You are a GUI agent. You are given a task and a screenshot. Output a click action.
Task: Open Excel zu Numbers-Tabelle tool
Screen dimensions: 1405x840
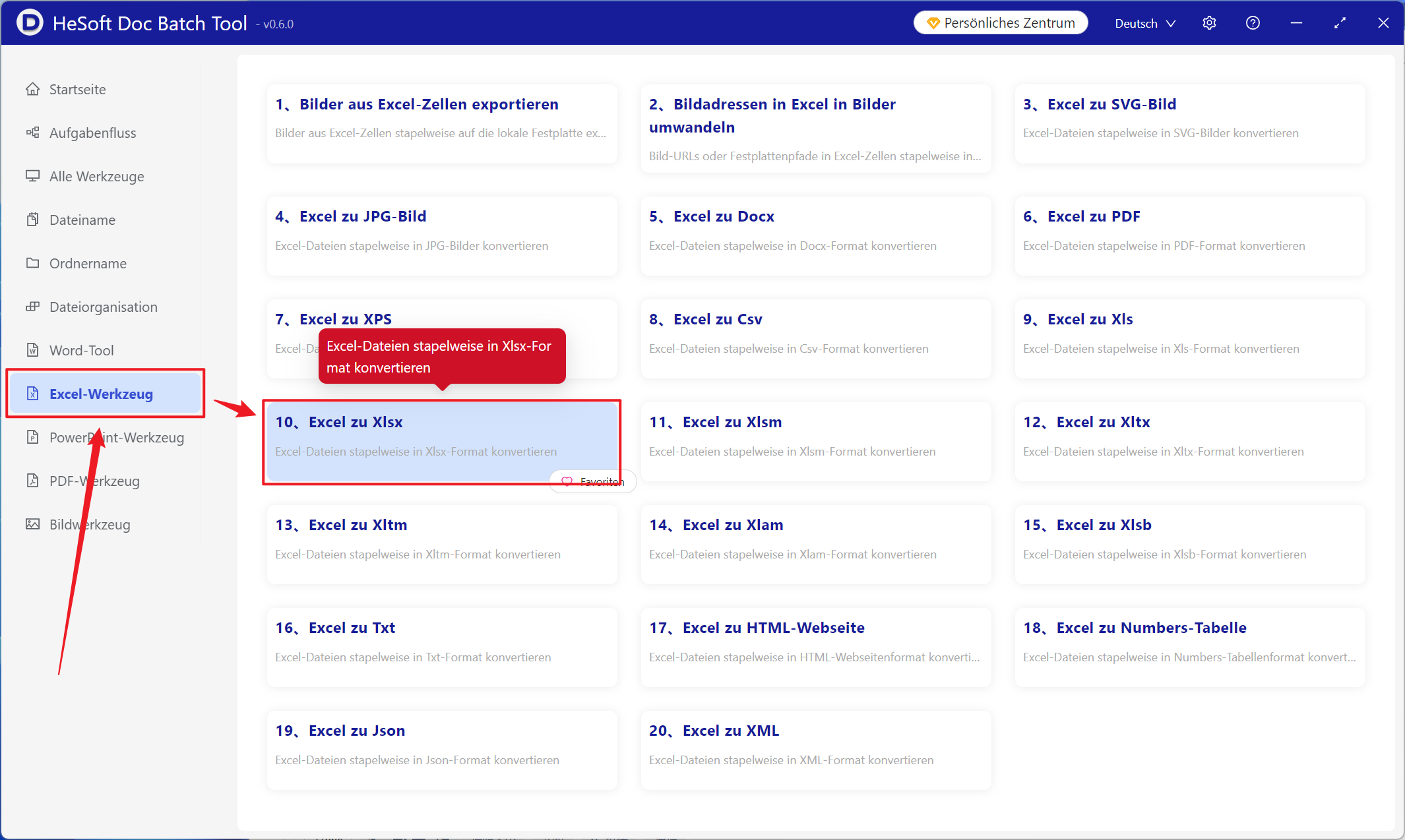point(1190,647)
